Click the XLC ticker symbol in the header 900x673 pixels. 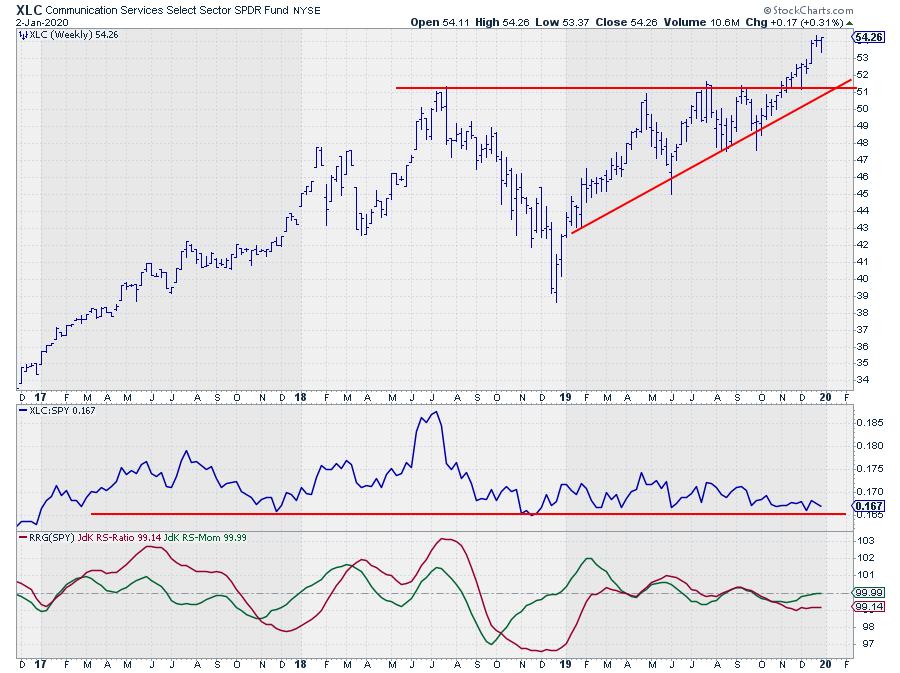(x=29, y=10)
